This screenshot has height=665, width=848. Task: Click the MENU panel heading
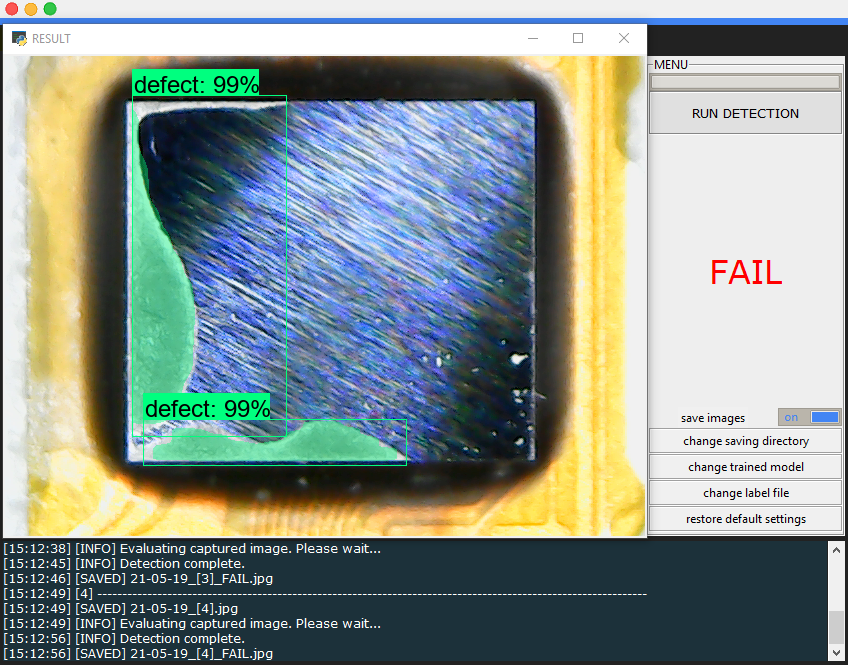pos(671,64)
